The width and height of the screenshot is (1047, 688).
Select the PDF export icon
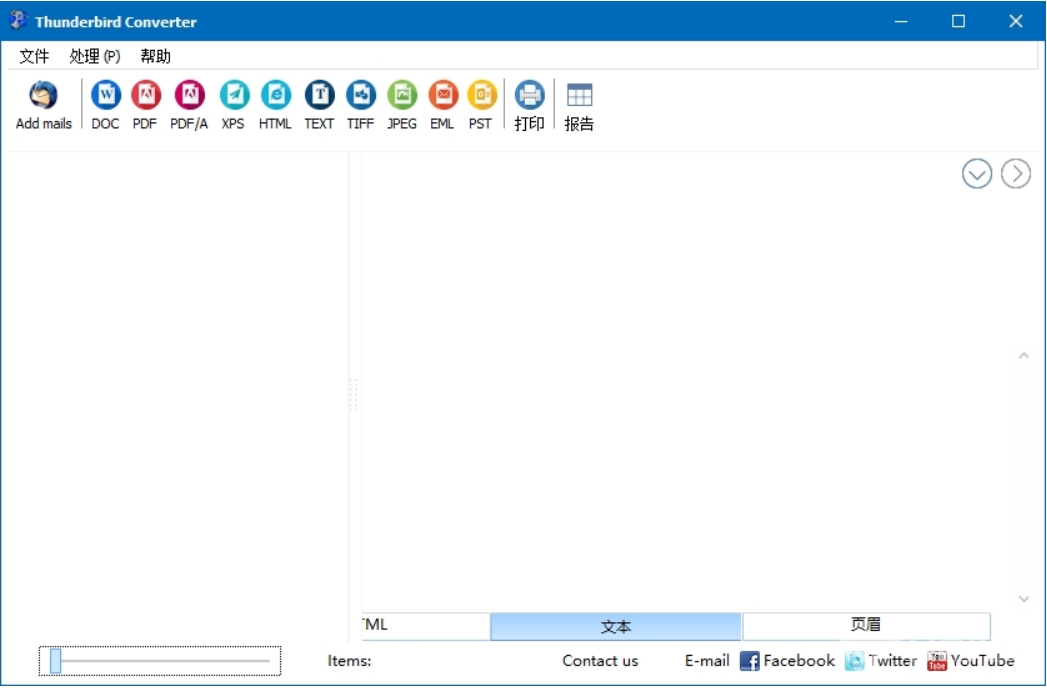(x=146, y=96)
